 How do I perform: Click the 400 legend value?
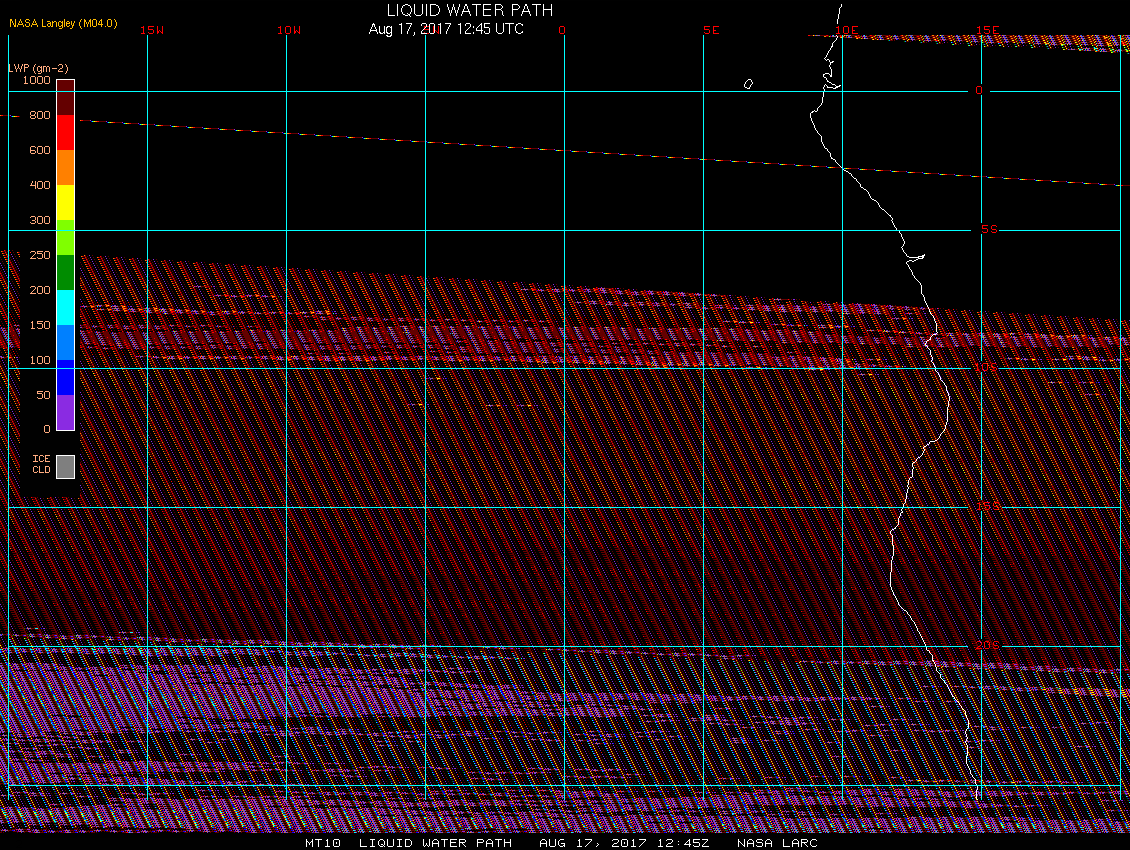[40, 185]
